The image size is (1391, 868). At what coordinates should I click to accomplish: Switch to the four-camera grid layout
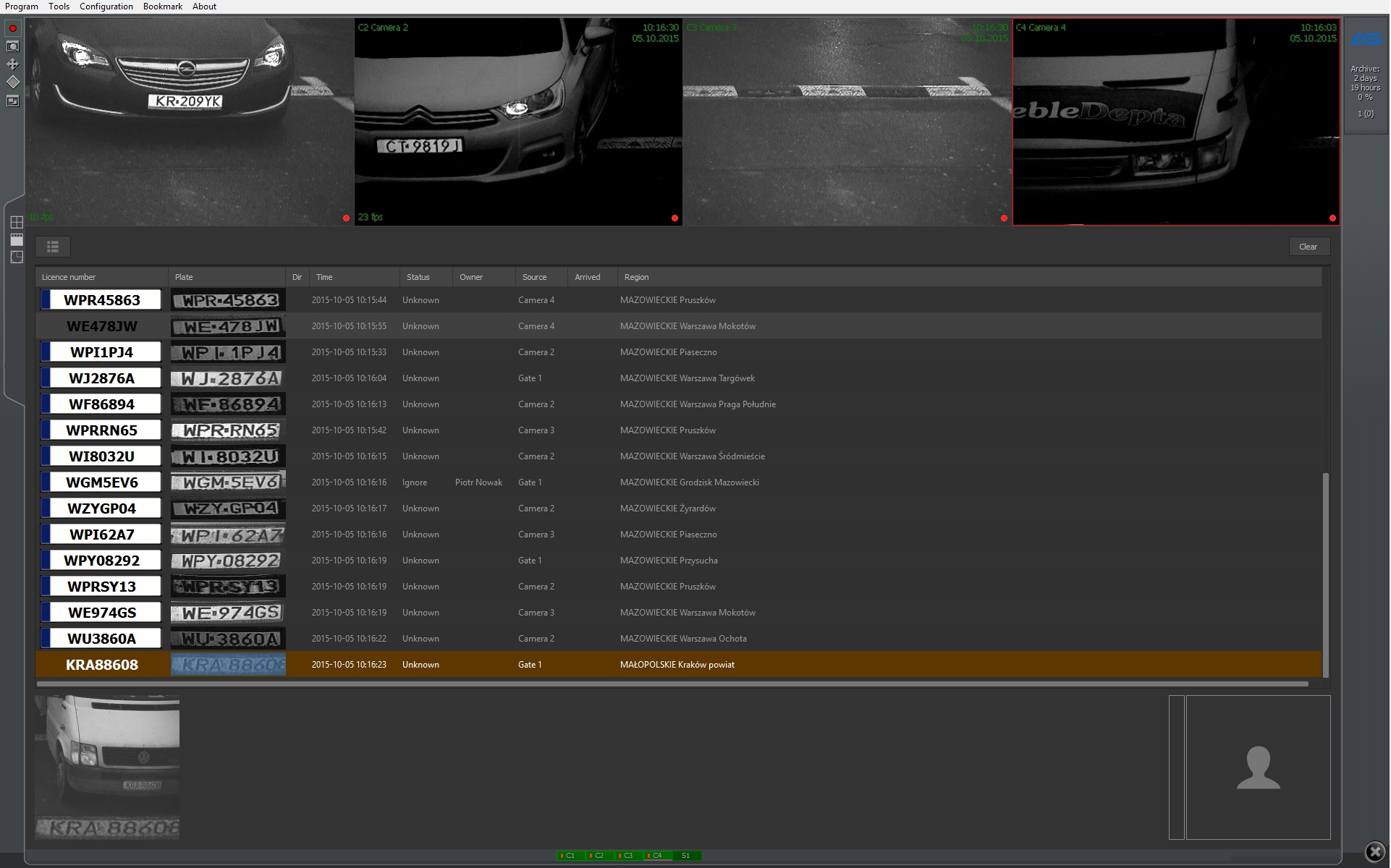pos(17,222)
